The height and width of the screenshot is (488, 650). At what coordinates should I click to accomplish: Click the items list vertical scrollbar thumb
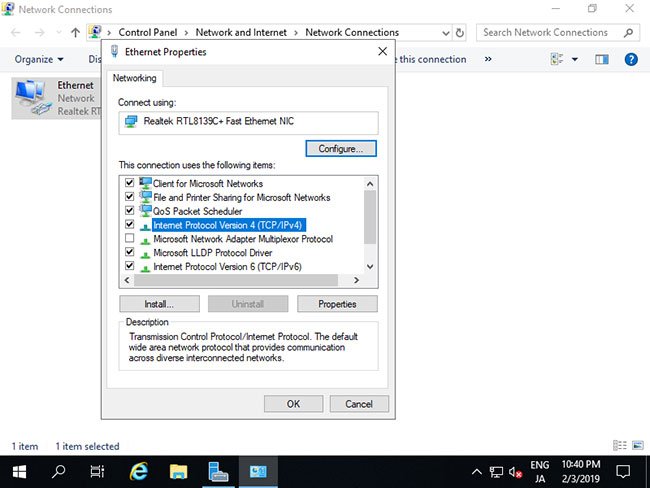[x=370, y=217]
